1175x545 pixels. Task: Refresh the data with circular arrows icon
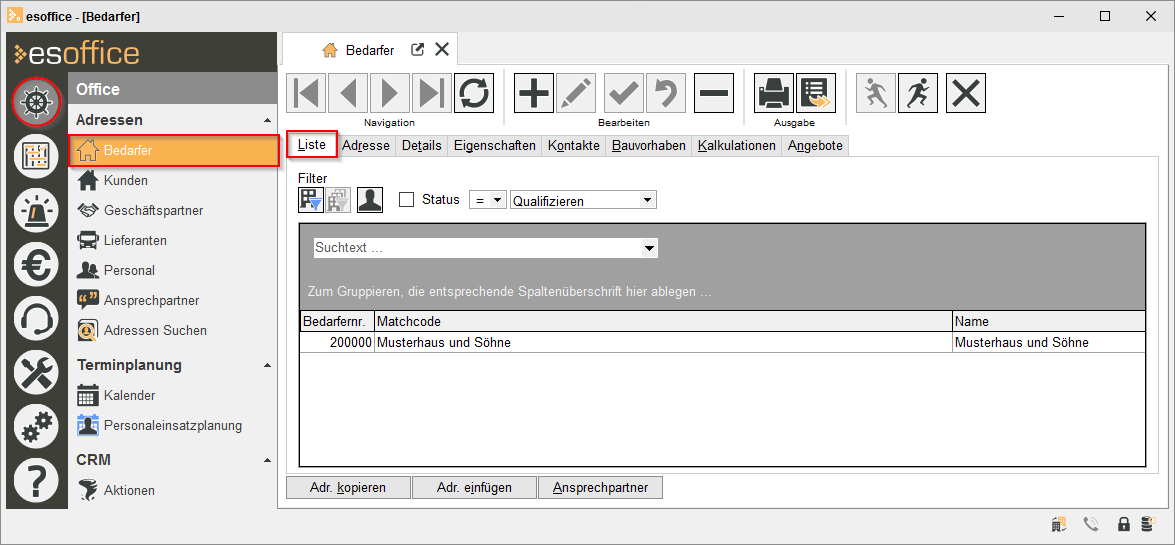(474, 94)
